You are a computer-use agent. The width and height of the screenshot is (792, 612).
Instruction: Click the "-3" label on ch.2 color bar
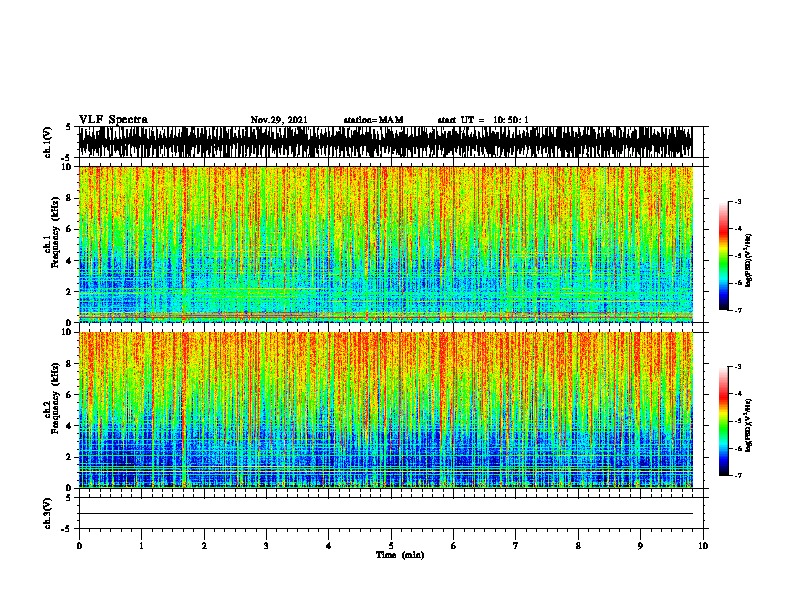point(737,367)
